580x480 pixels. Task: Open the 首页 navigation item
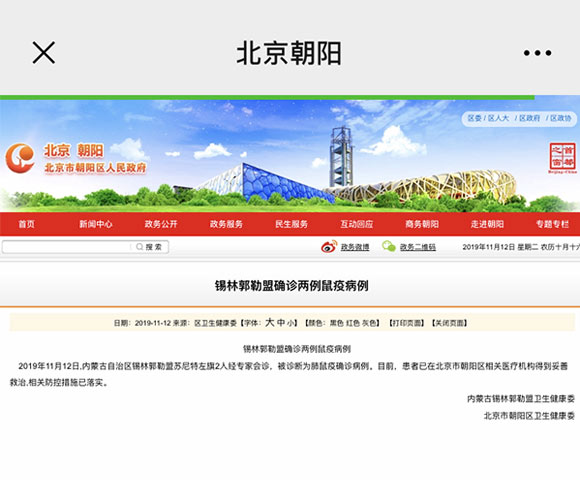click(x=27, y=224)
